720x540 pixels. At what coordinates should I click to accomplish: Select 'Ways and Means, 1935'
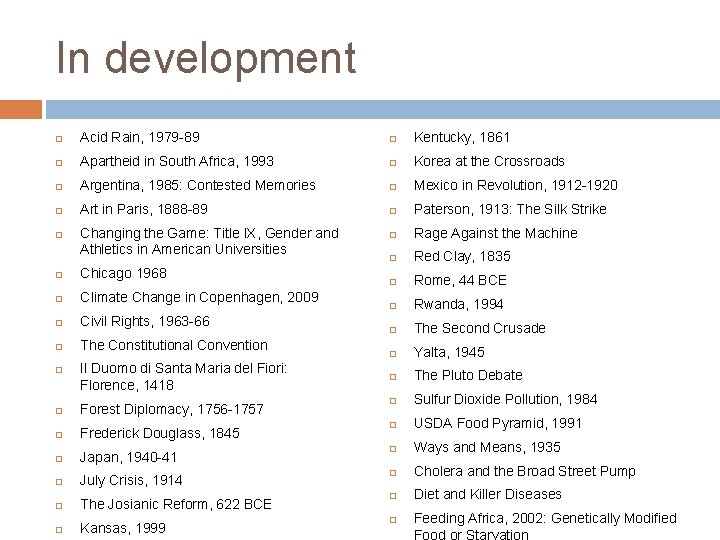[x=487, y=448]
